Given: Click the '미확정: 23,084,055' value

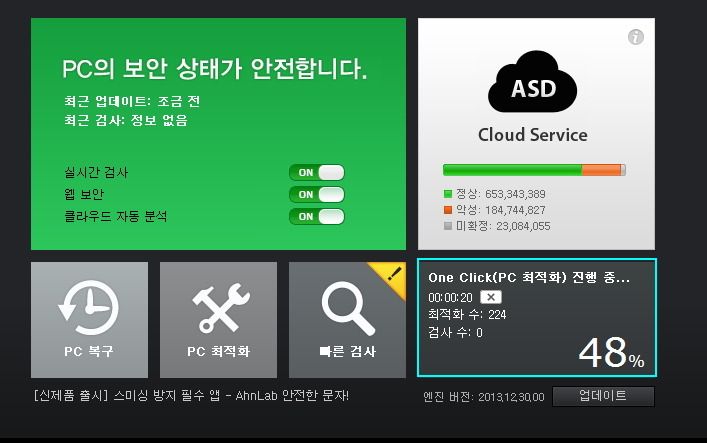Looking at the screenshot, I should [503, 226].
